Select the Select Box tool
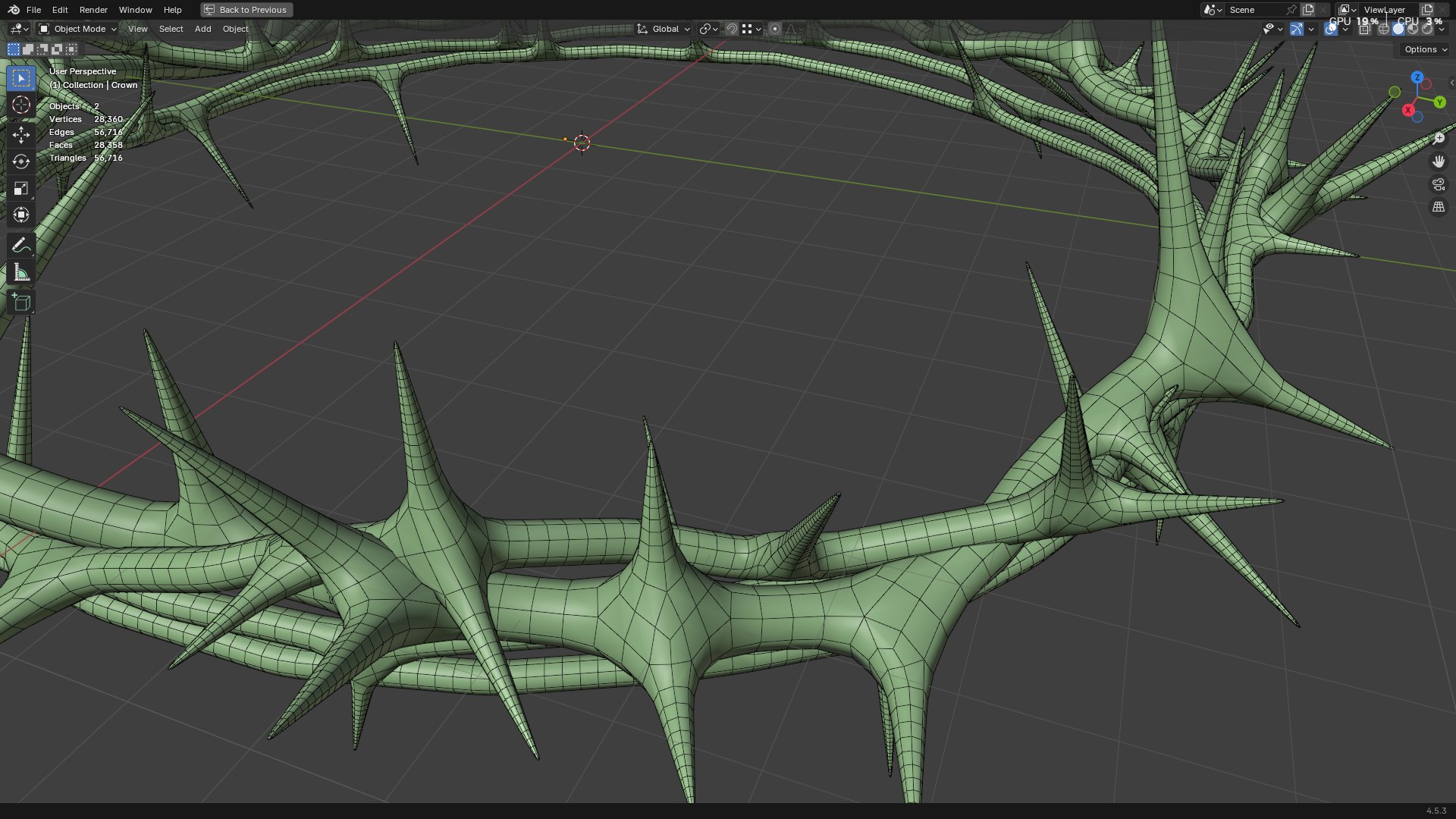The image size is (1456, 819). [21, 78]
